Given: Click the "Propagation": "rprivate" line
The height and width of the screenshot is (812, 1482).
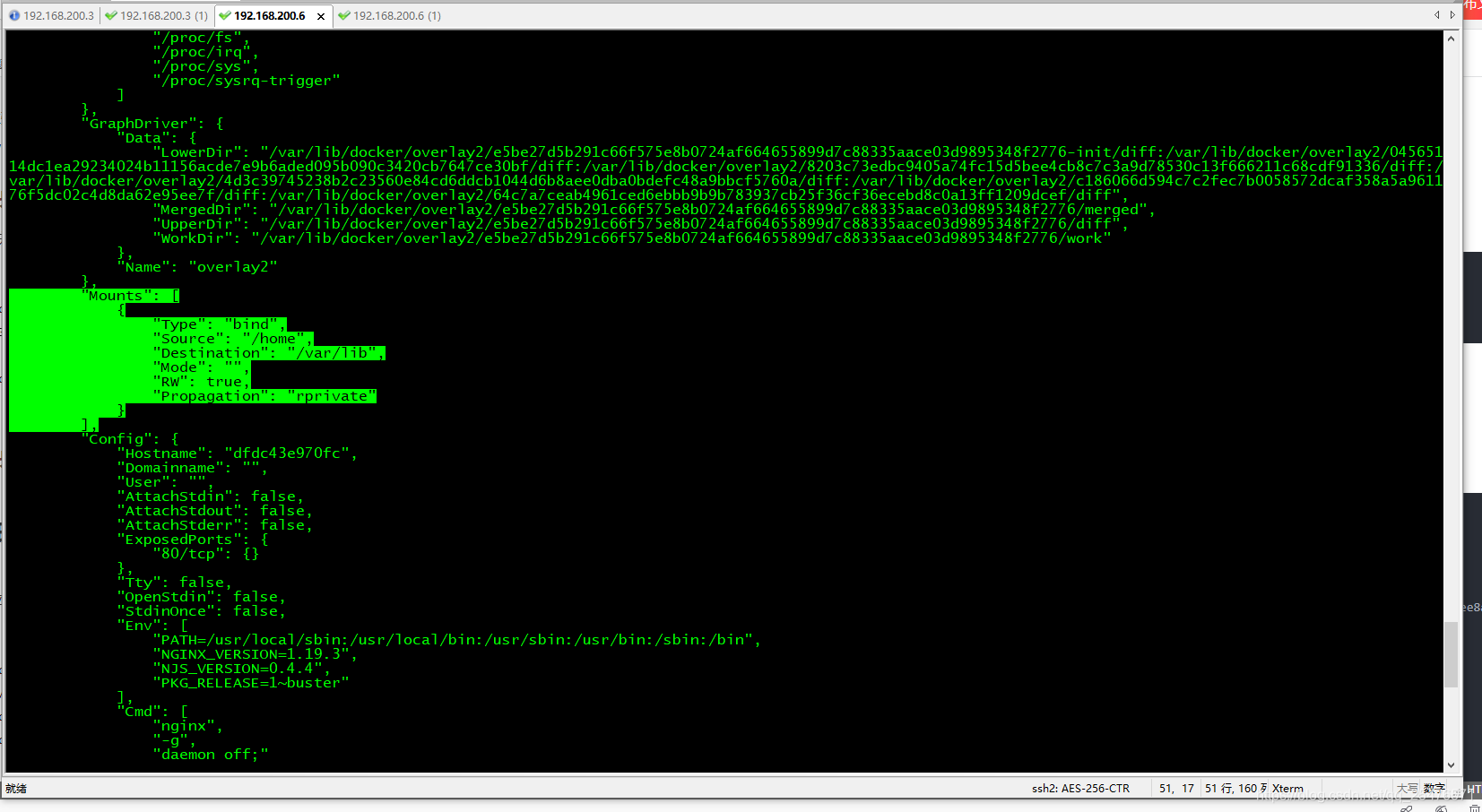Looking at the screenshot, I should 264,396.
